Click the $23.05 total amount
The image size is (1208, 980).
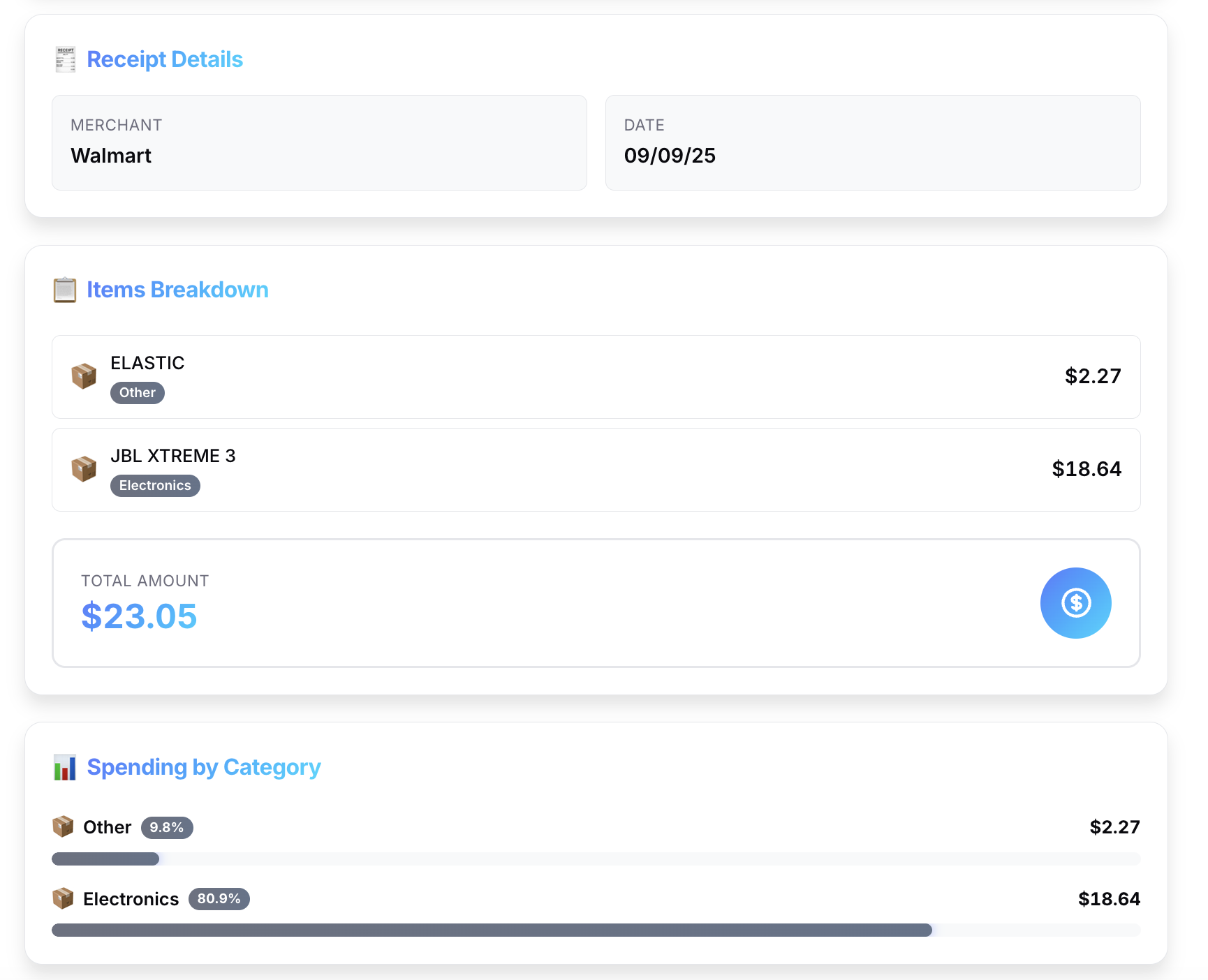139,616
